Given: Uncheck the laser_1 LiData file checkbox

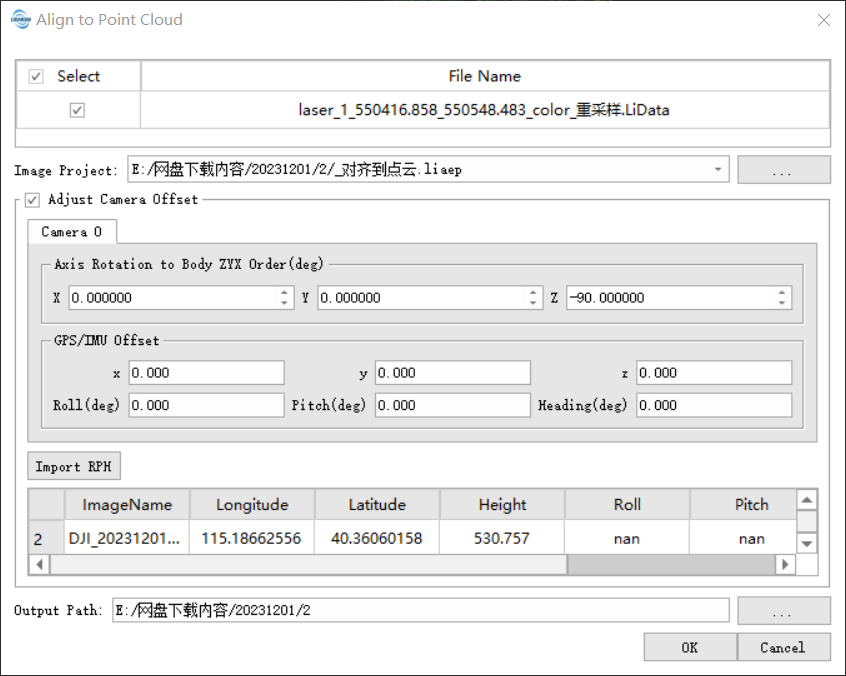Looking at the screenshot, I should click(77, 111).
